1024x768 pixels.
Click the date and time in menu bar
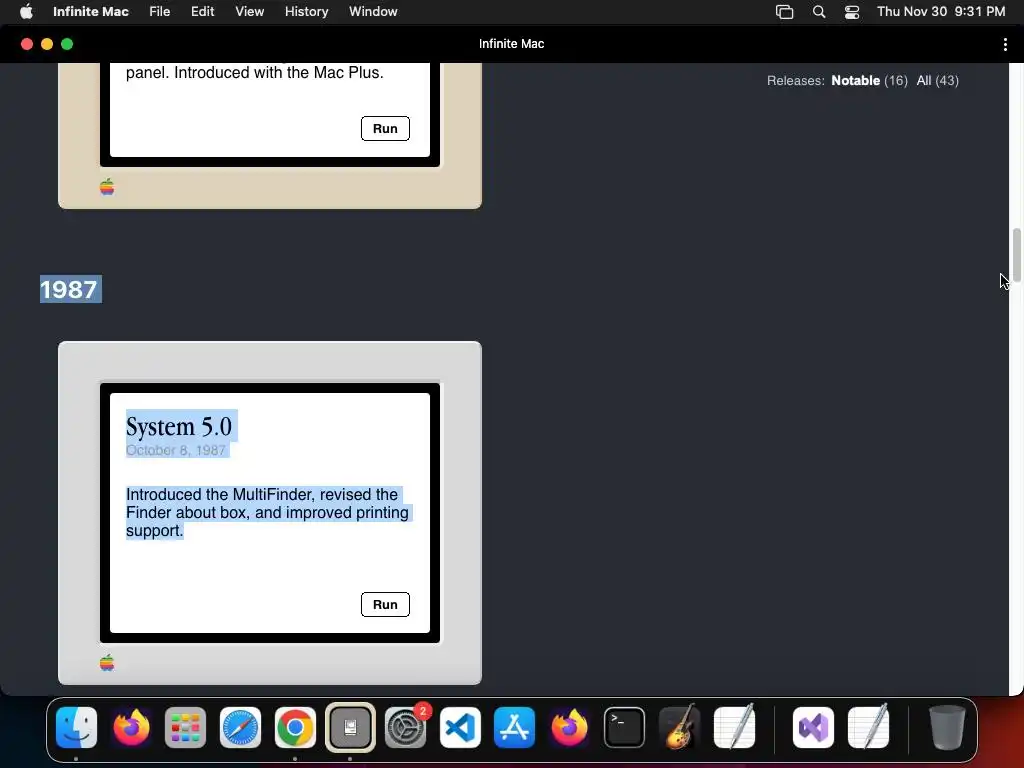[x=940, y=11]
